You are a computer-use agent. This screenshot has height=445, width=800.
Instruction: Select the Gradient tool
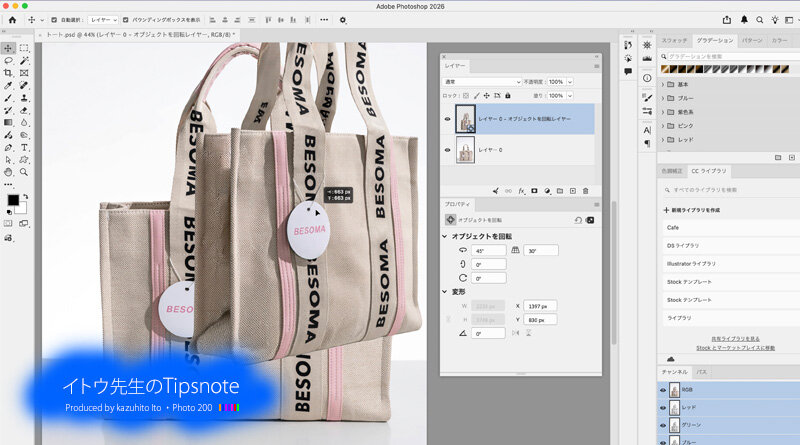tap(8, 122)
